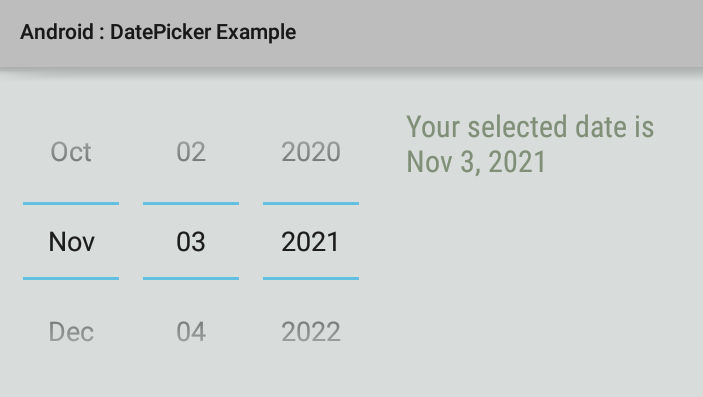Viewport: 703px width, 397px height.
Task: Choose day 02 above the selected day
Action: [191, 152]
